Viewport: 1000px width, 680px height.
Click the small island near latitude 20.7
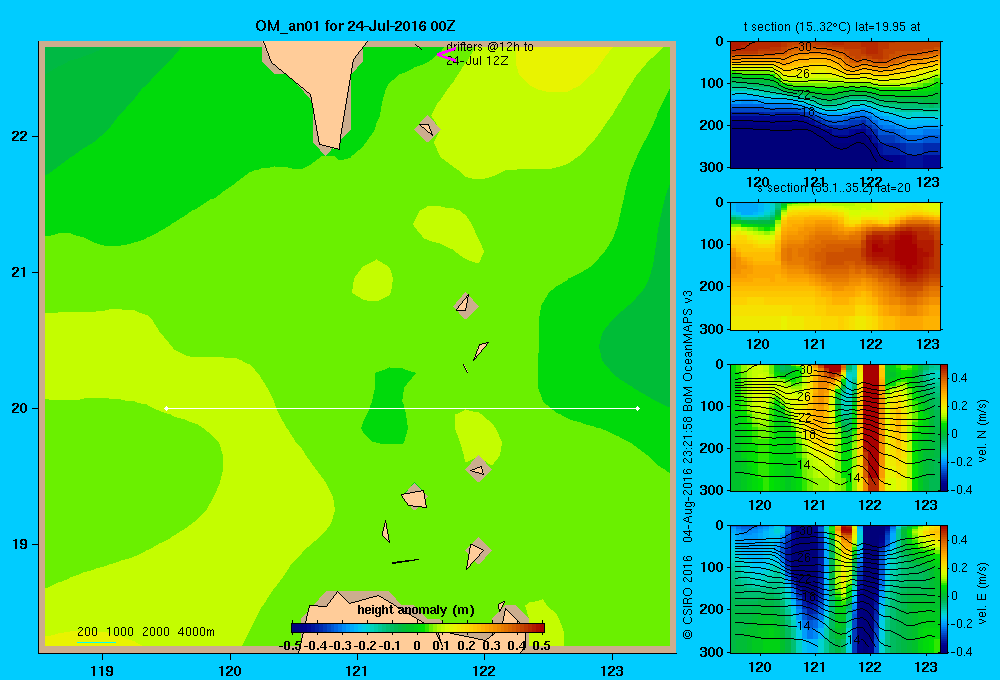pyautogui.click(x=465, y=305)
